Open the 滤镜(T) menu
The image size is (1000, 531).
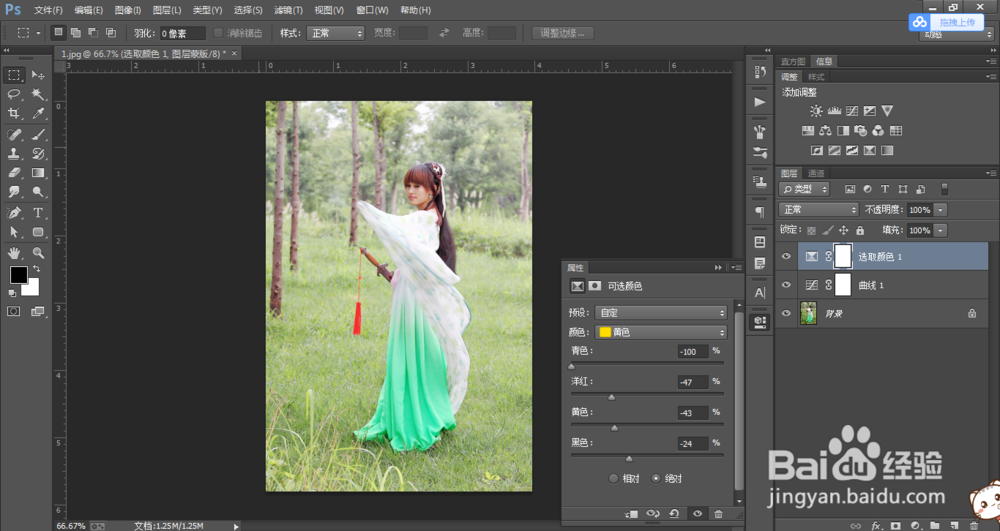(288, 10)
